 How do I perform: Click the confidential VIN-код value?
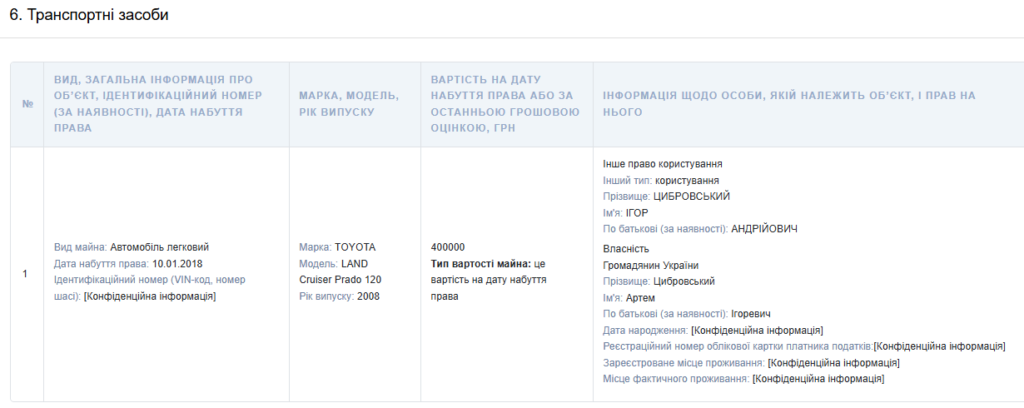coord(150,297)
